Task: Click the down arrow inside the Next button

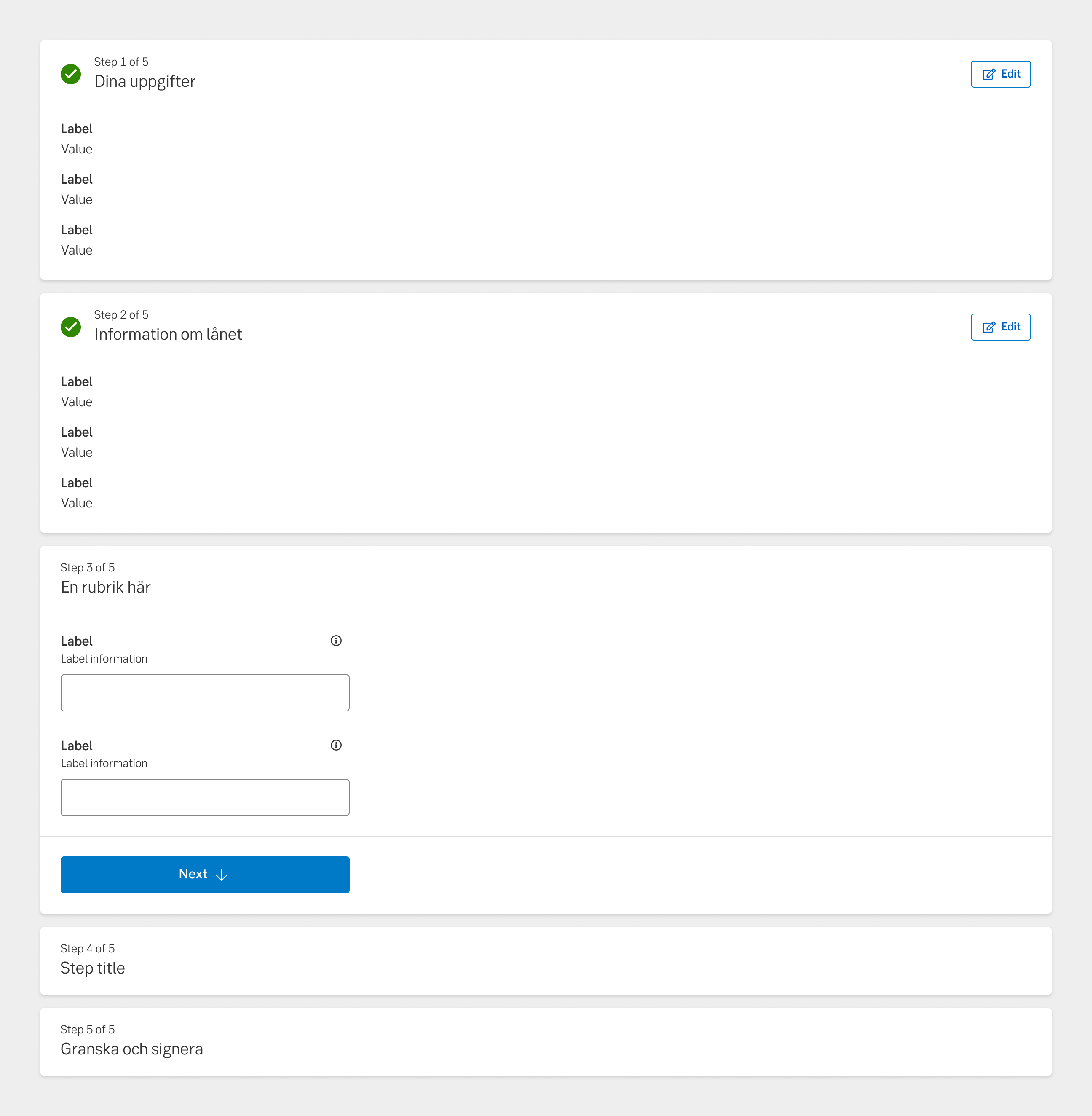Action: [x=221, y=875]
